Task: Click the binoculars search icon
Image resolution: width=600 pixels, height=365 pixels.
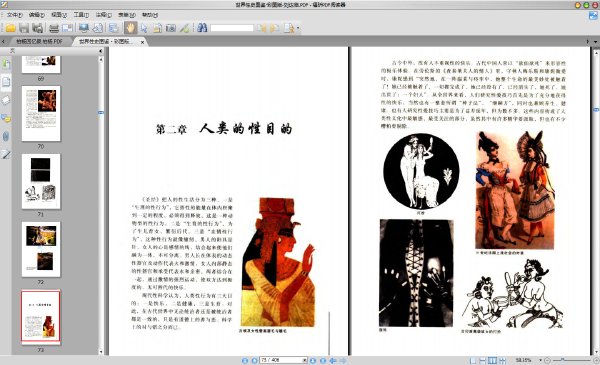Action: 202,28
